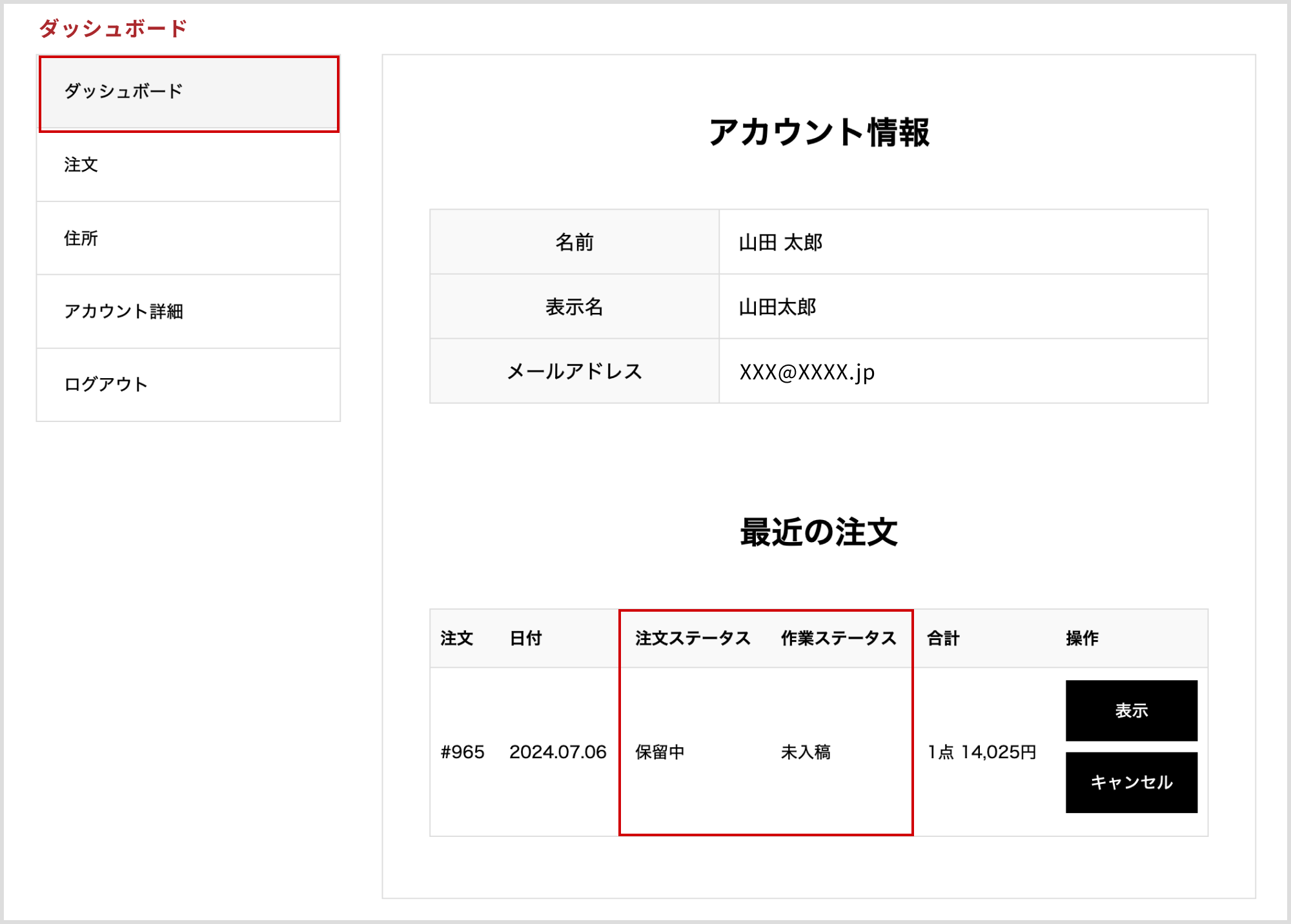
Task: Click the 名前 label cell
Action: pos(574,242)
